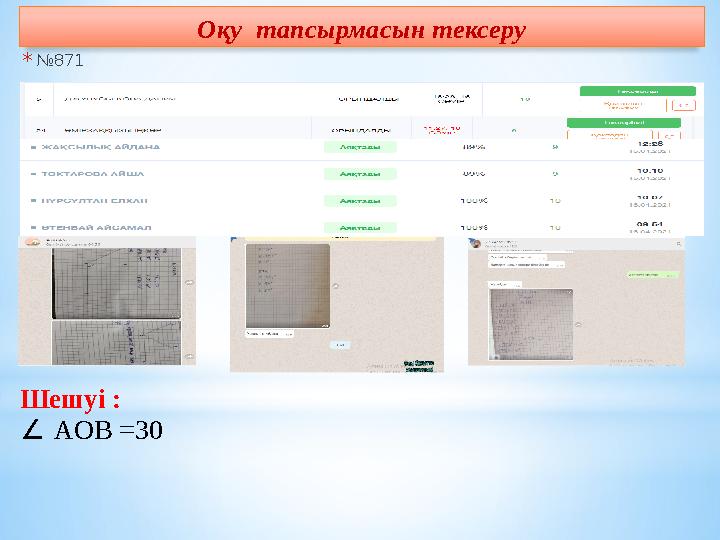Screen dimensions: 720x540
Task: Click the contact avatar in the left chat header
Action: point(32,242)
